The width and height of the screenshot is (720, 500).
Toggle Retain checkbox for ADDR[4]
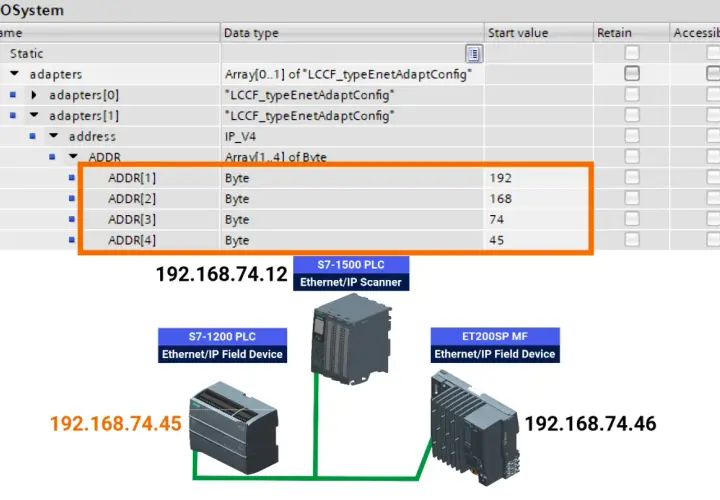(x=632, y=239)
